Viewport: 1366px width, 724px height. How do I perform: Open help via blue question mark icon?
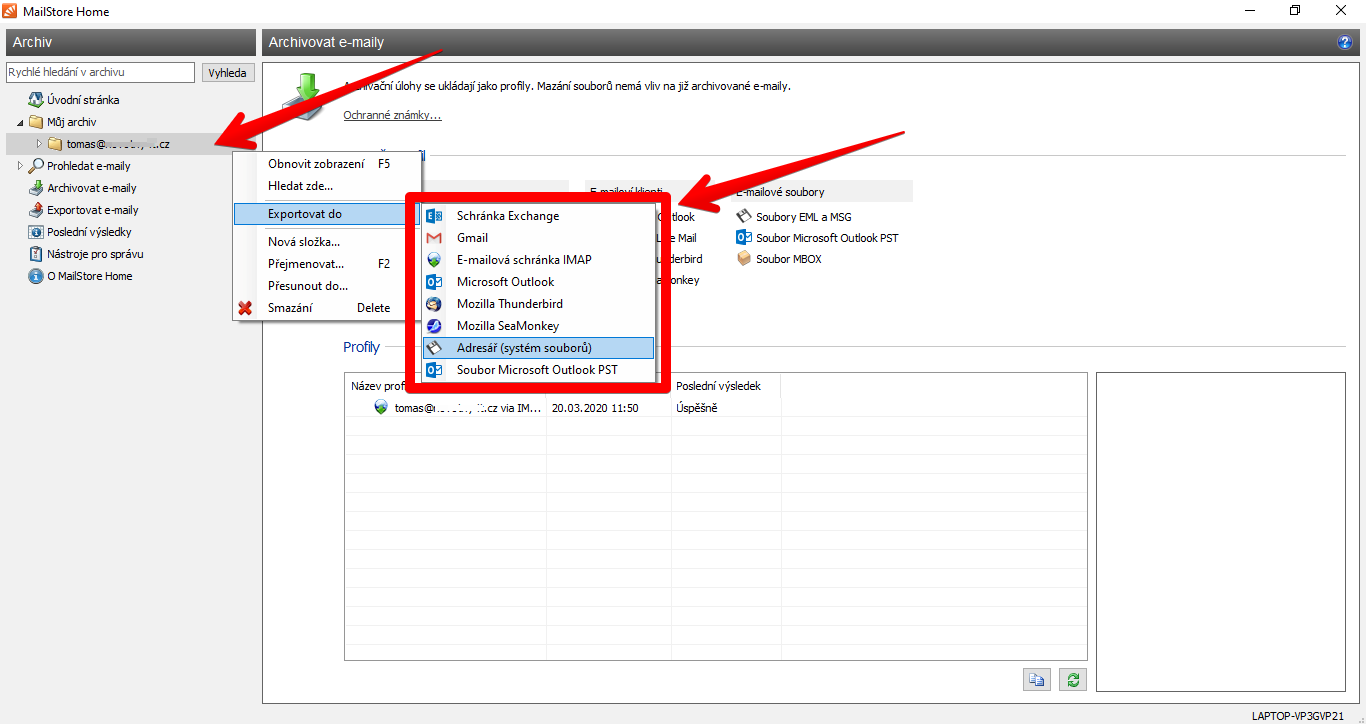[1344, 42]
